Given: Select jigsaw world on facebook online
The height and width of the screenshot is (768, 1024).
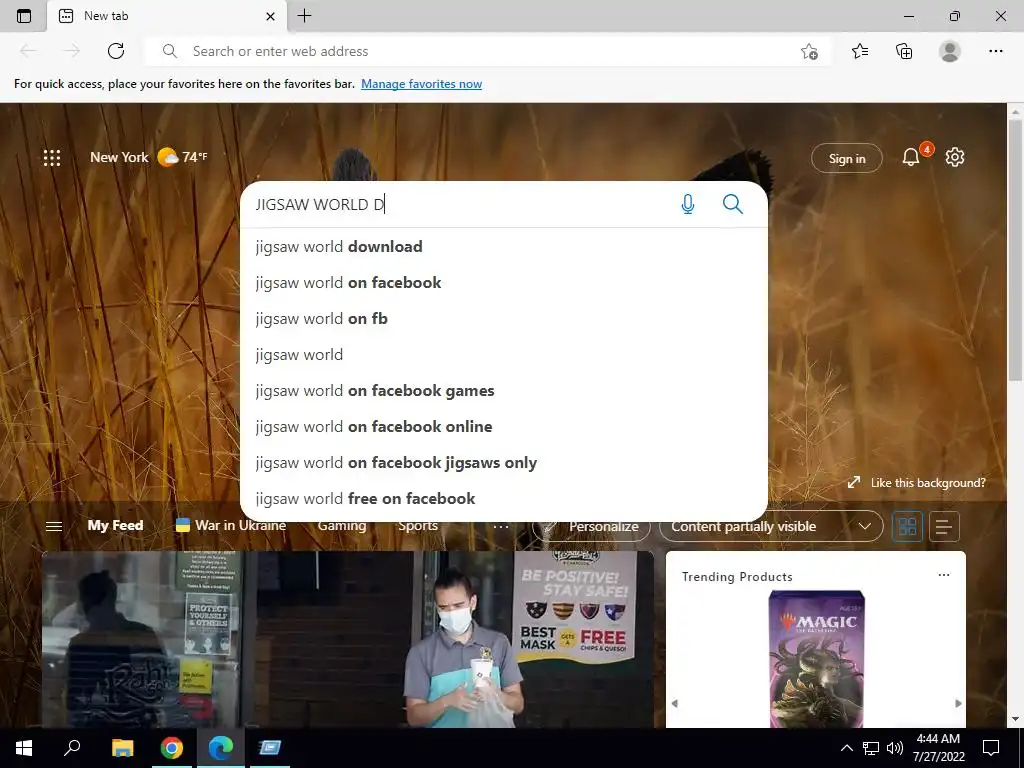Looking at the screenshot, I should (x=504, y=426).
